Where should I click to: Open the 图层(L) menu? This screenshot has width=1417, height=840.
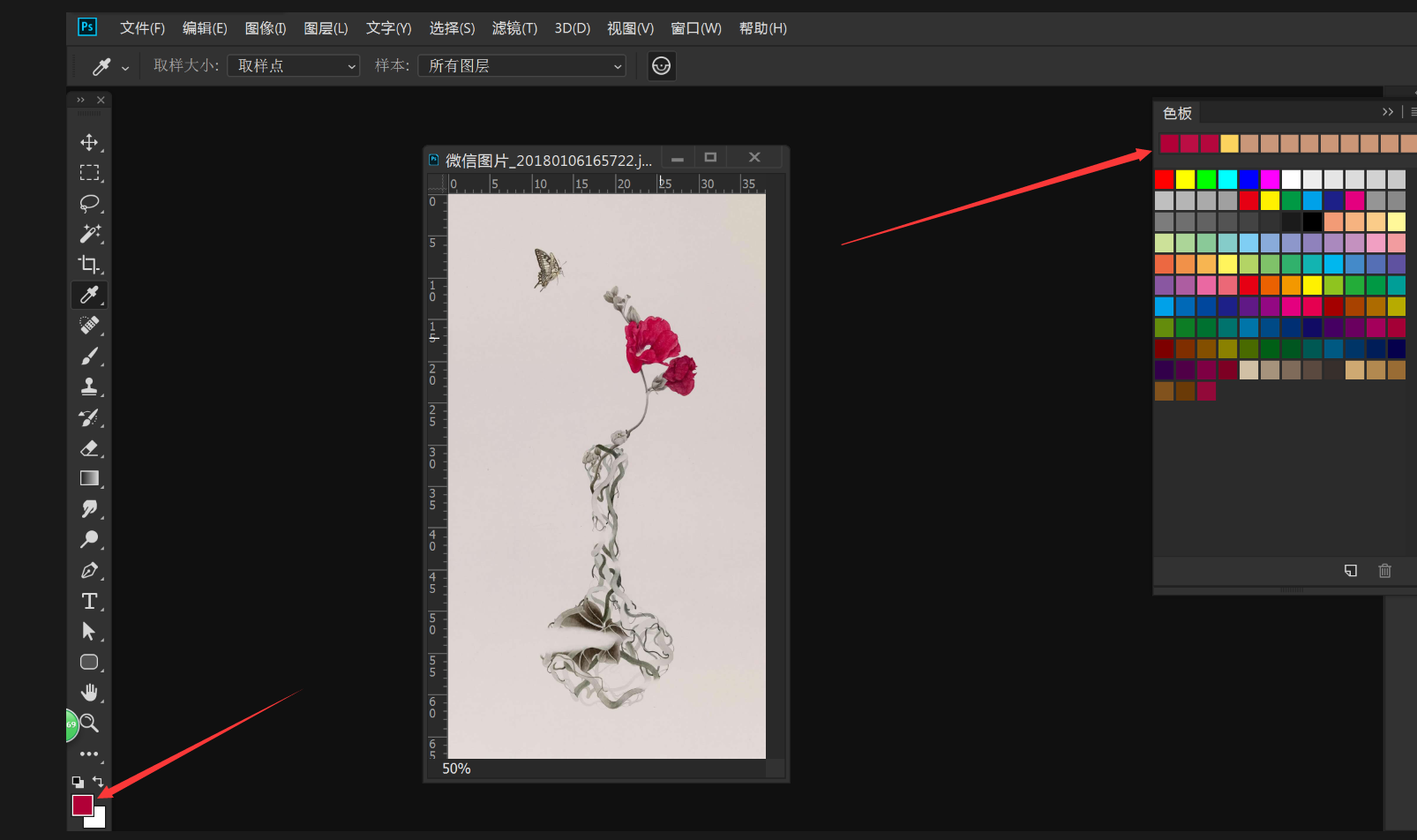(326, 28)
